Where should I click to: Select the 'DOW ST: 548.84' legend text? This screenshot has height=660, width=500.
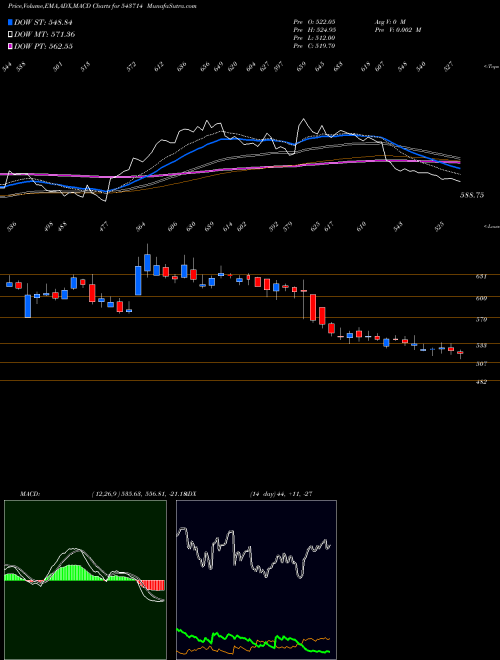pos(44,23)
